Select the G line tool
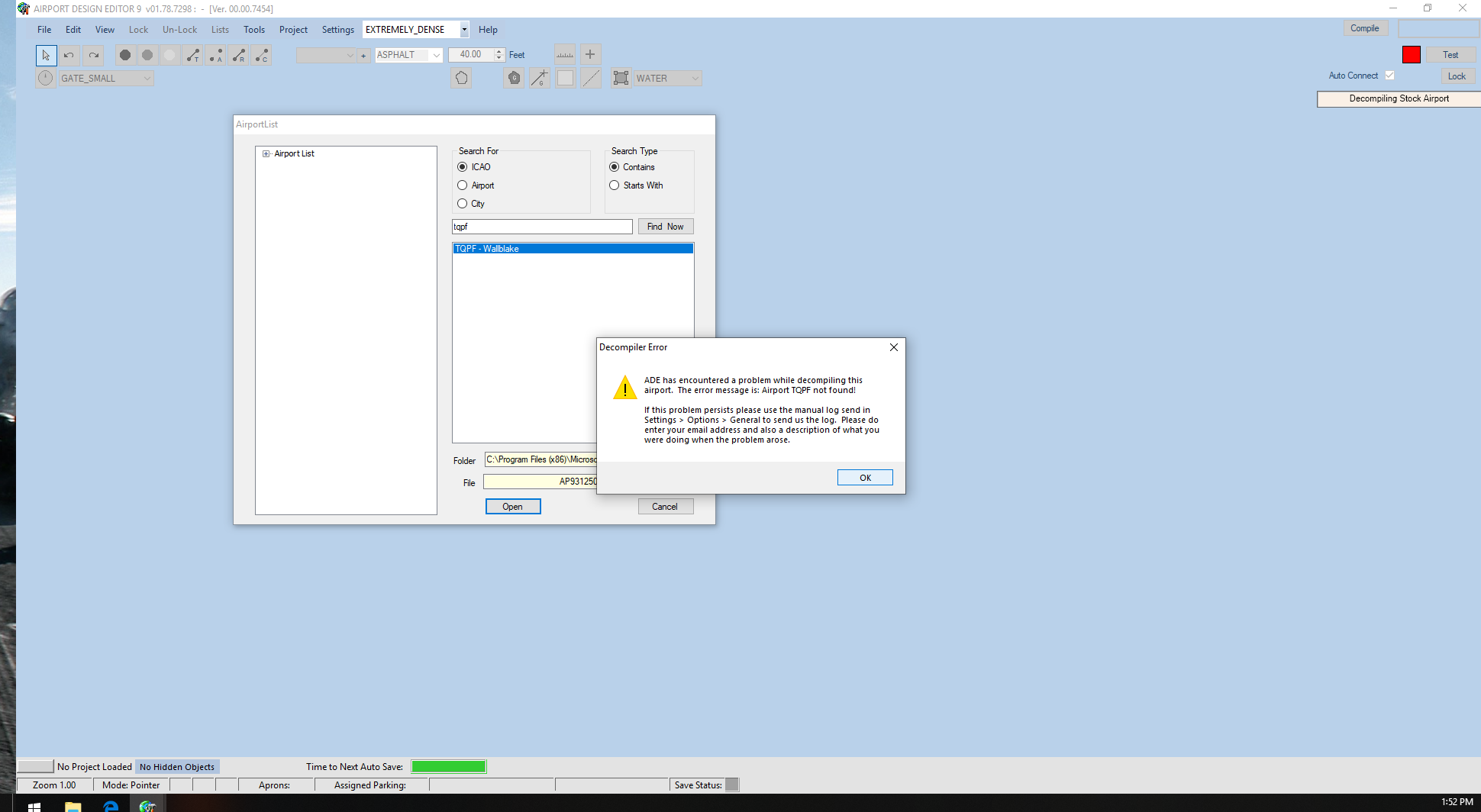Image resolution: width=1481 pixels, height=812 pixels. click(x=540, y=78)
